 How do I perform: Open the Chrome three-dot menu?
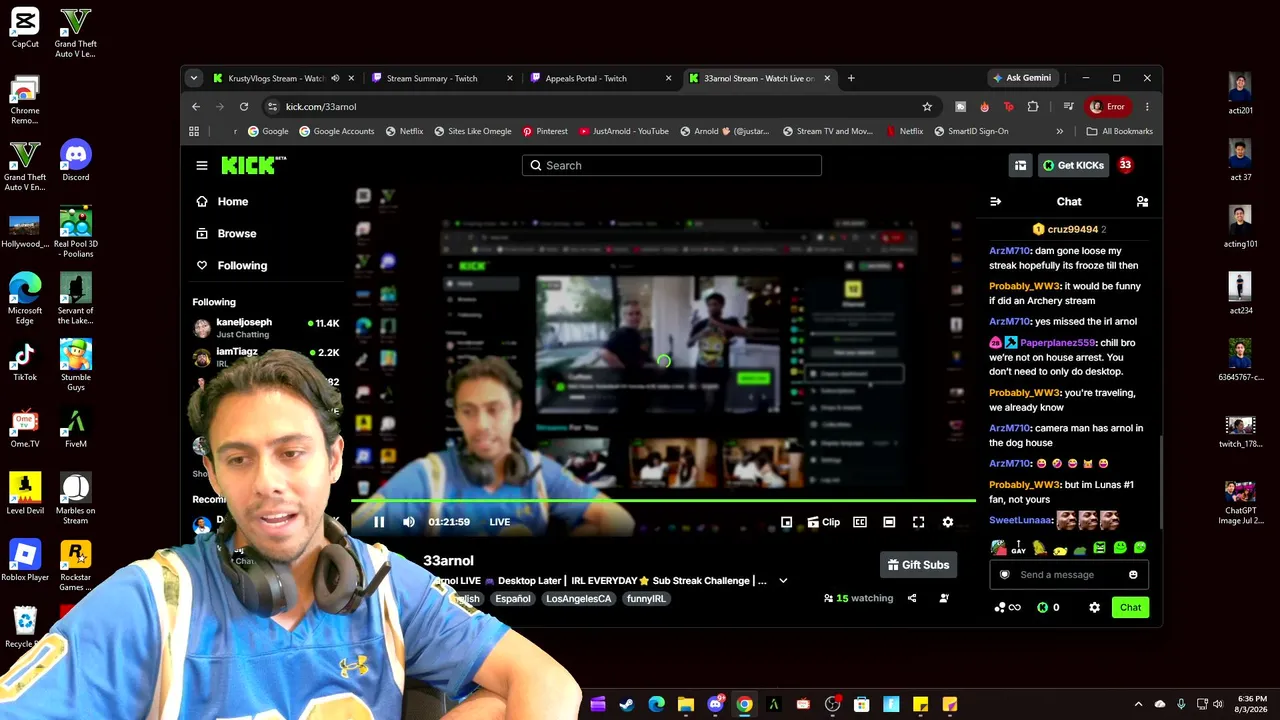click(1147, 107)
